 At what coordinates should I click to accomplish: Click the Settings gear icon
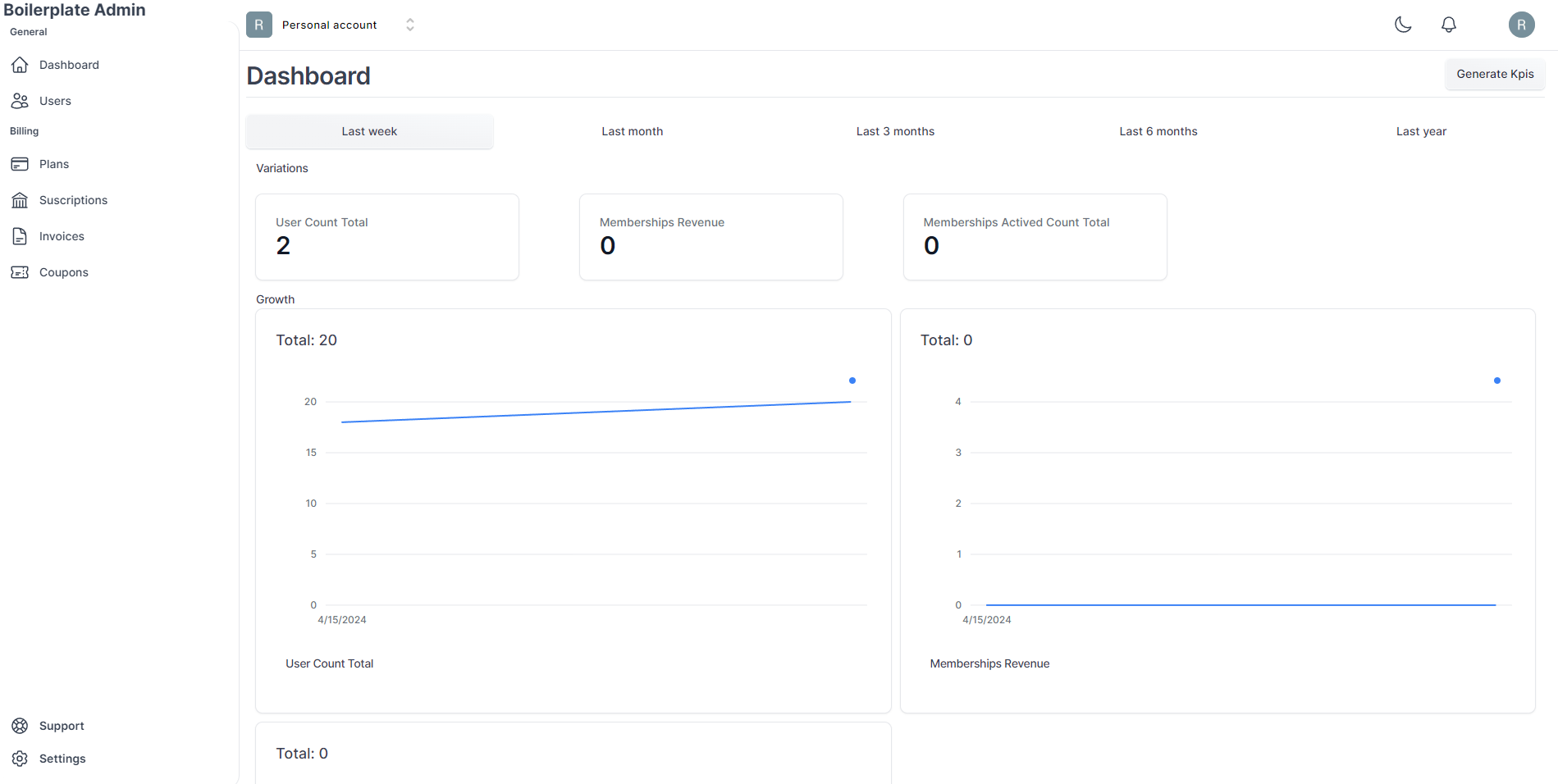click(x=20, y=759)
